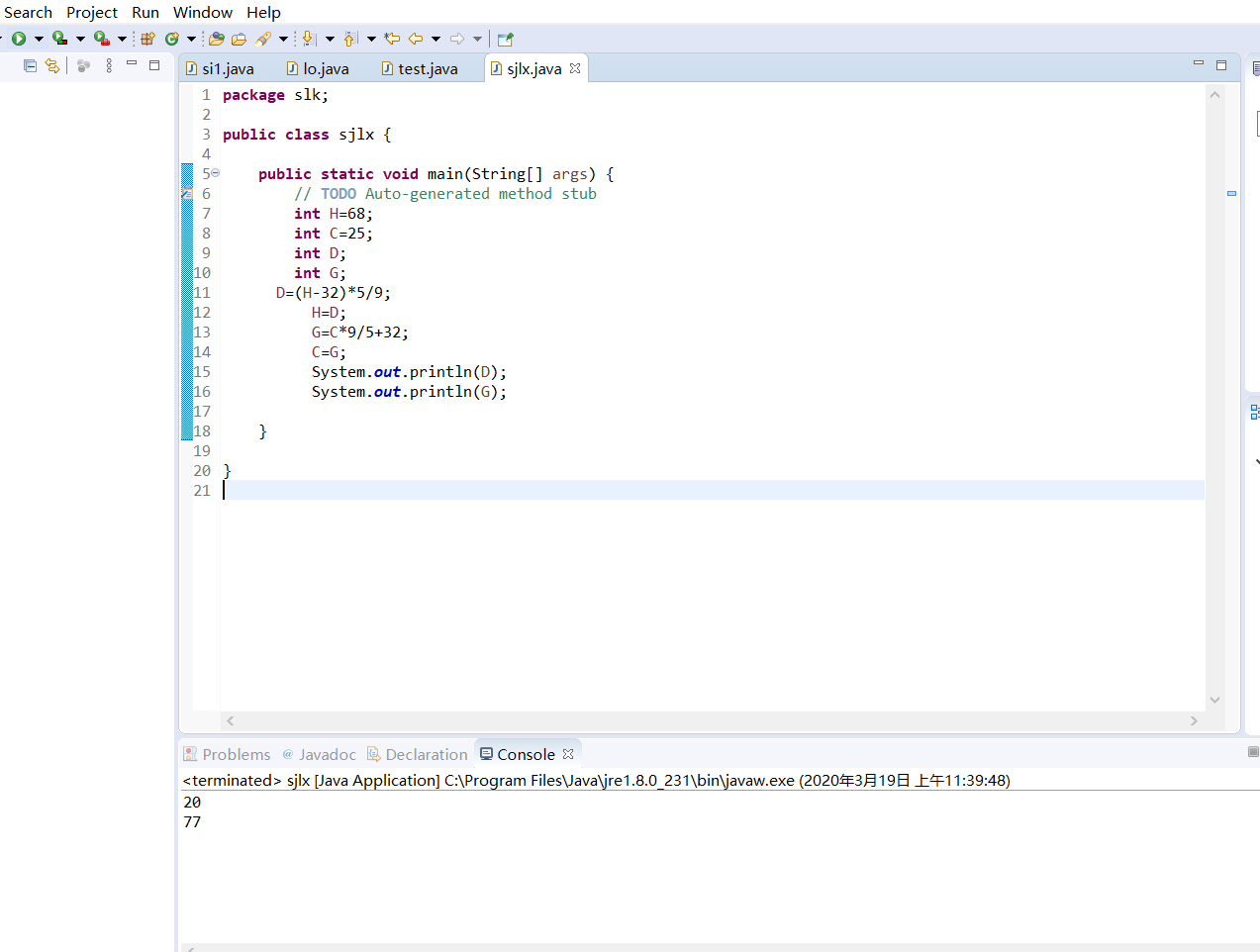Open the Window menu

pos(203,12)
